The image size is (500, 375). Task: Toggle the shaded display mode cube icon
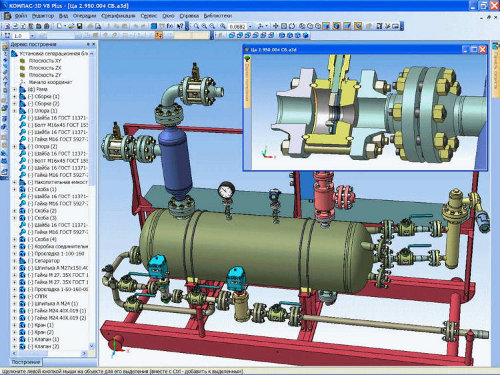(x=326, y=26)
